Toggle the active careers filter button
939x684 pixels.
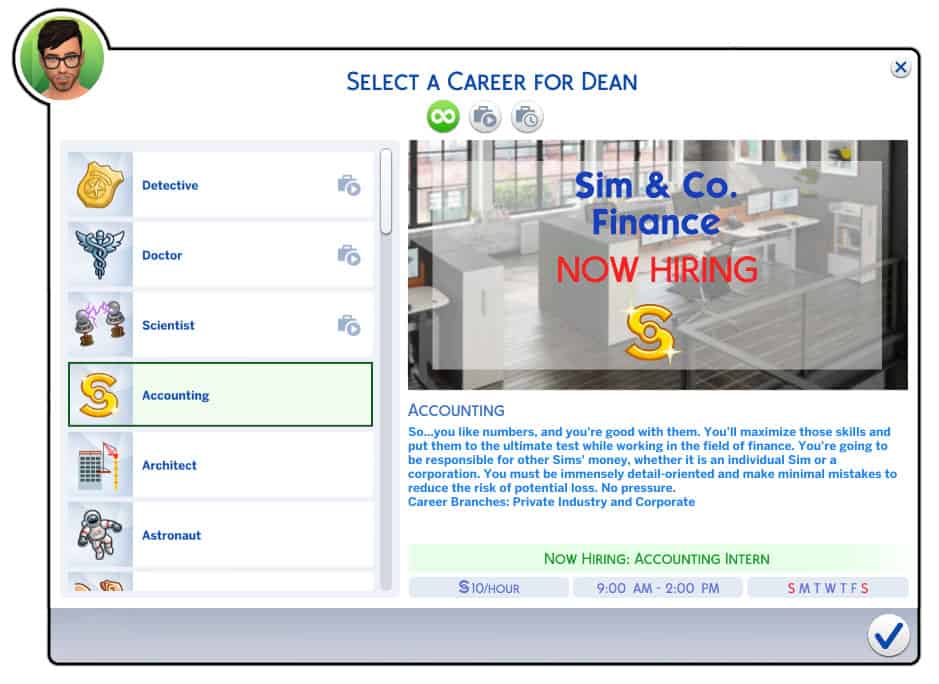coord(485,117)
